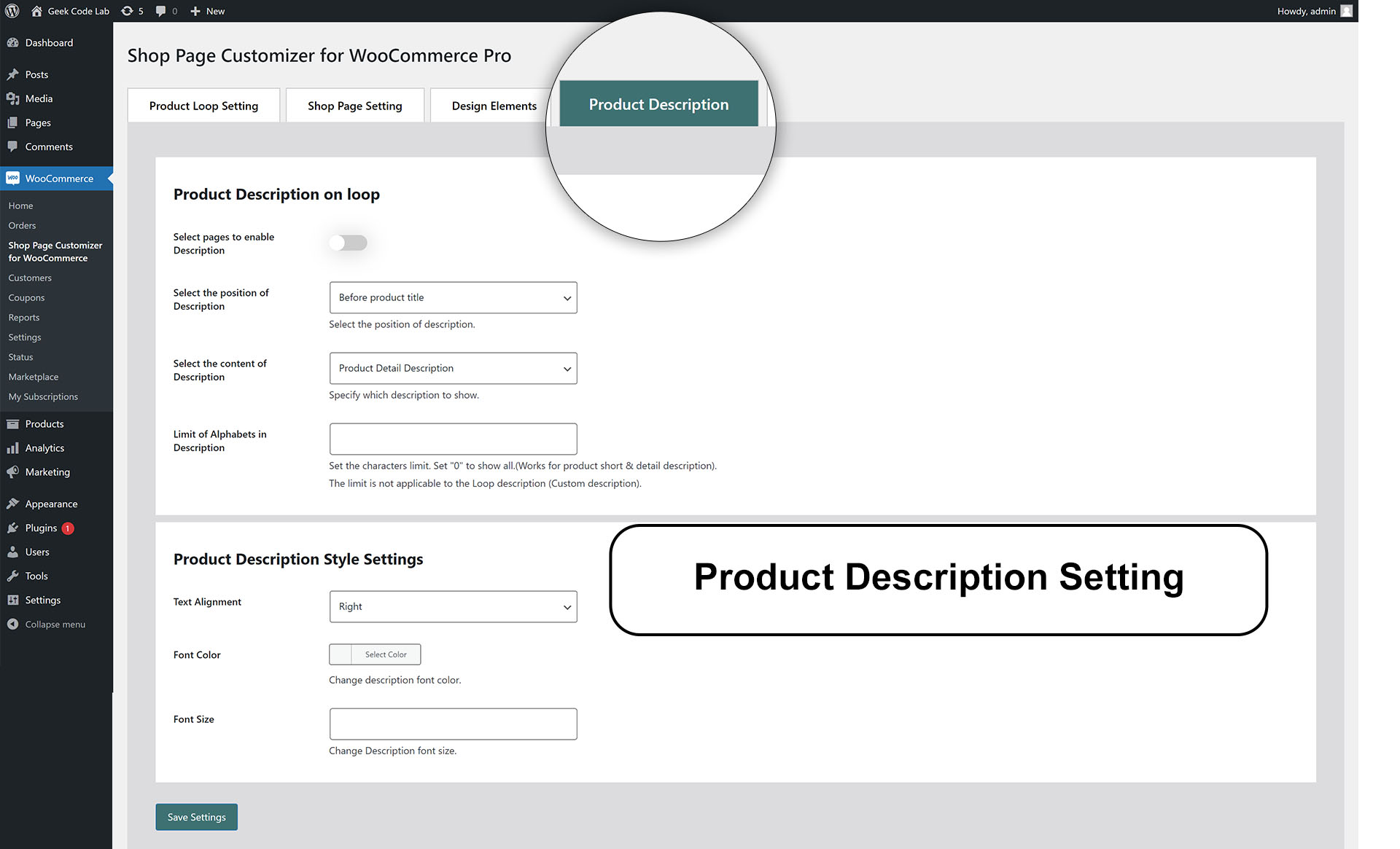The height and width of the screenshot is (849, 1400).
Task: Open WooCommerce Customers submenu item
Action: (30, 278)
